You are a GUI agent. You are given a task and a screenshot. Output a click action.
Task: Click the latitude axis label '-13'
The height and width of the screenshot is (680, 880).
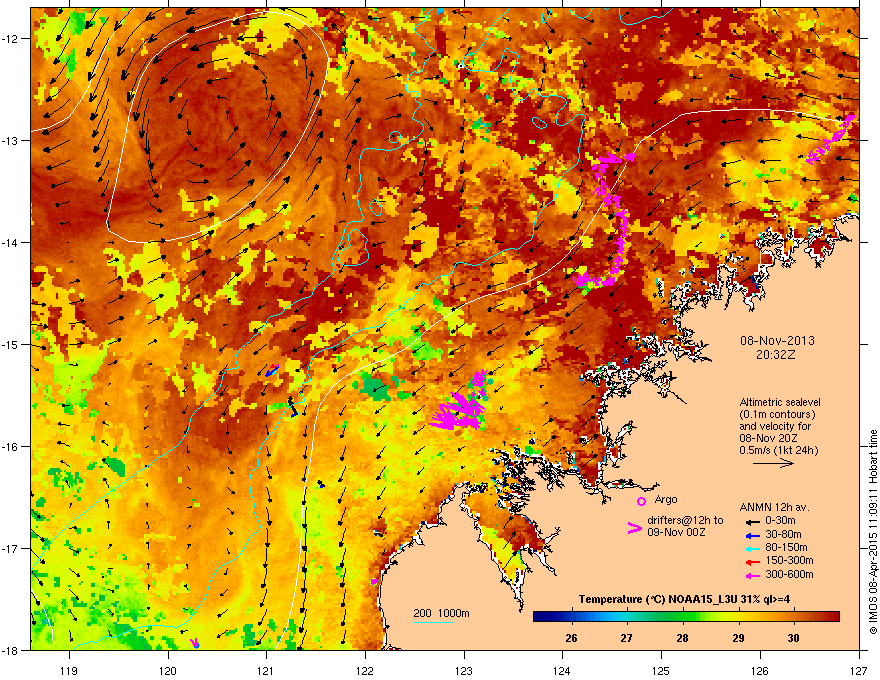[11, 141]
